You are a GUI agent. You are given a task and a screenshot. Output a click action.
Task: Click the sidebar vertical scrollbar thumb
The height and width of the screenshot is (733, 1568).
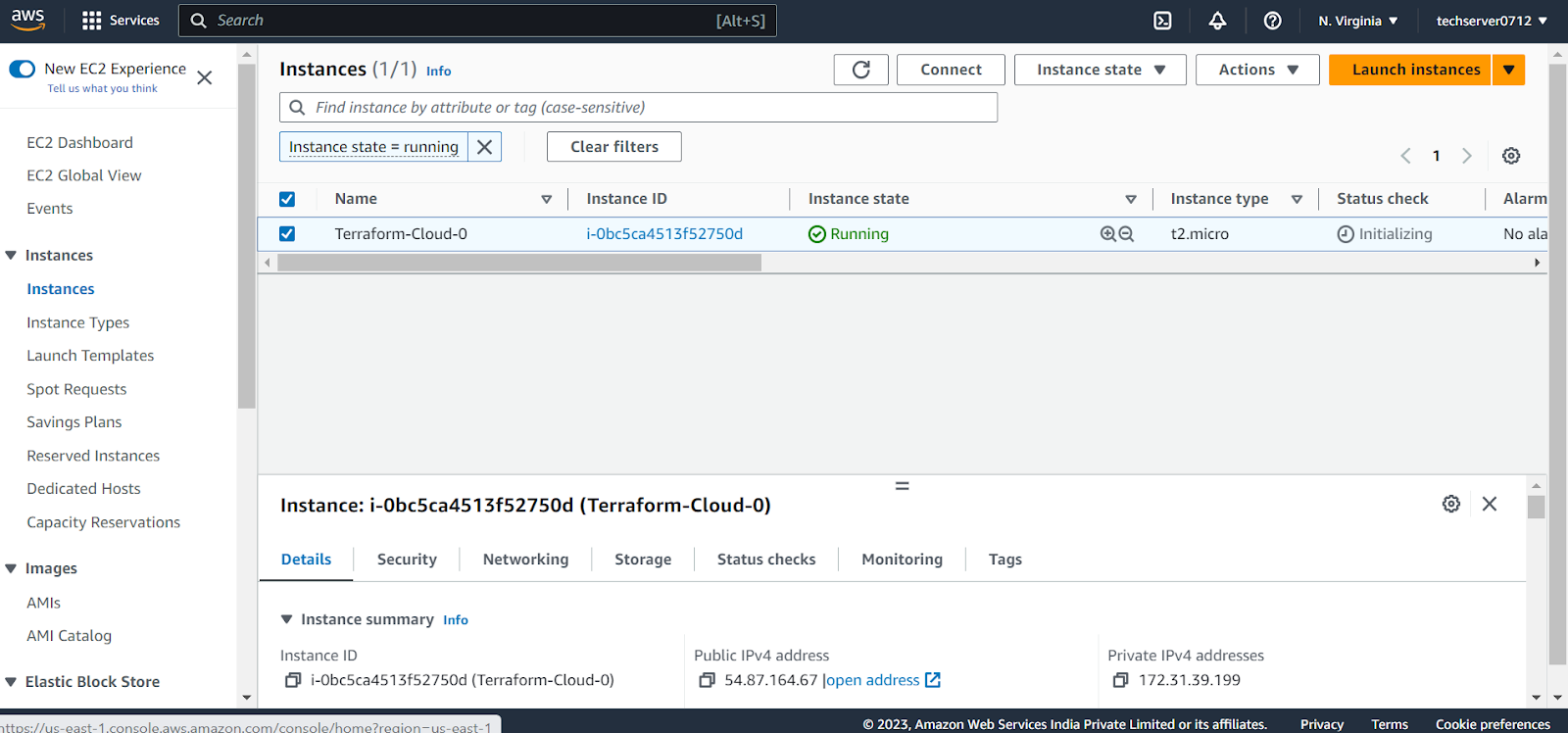pos(246,235)
